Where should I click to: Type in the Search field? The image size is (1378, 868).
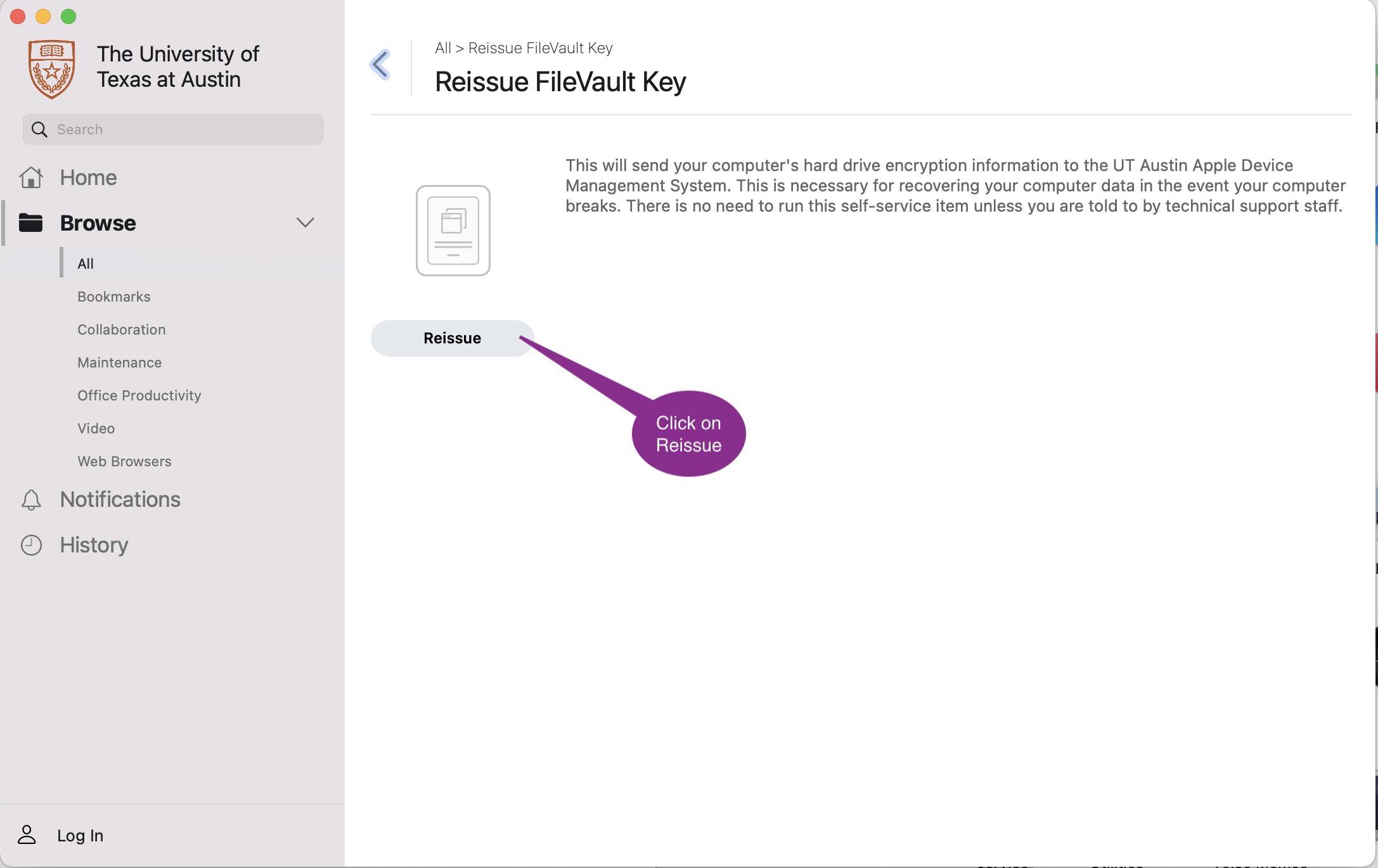pyautogui.click(x=184, y=130)
